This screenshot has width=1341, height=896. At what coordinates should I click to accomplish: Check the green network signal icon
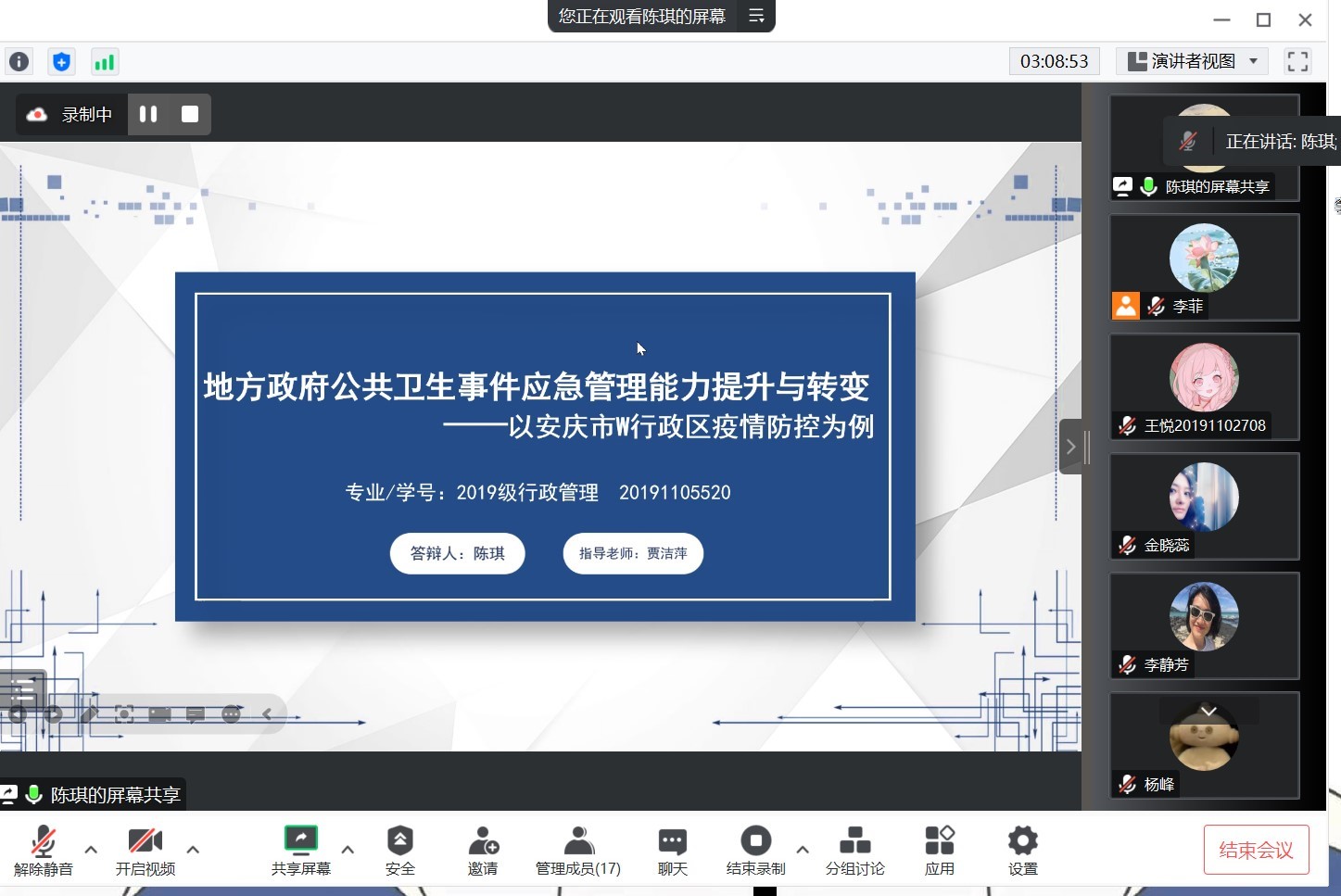point(105,62)
